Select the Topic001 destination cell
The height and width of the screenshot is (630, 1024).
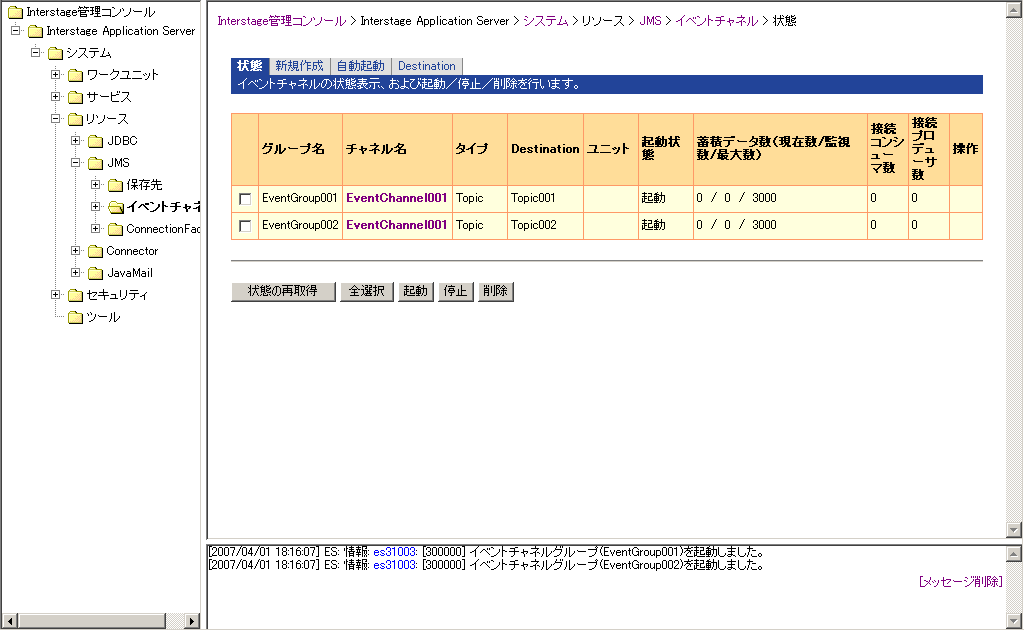click(545, 198)
